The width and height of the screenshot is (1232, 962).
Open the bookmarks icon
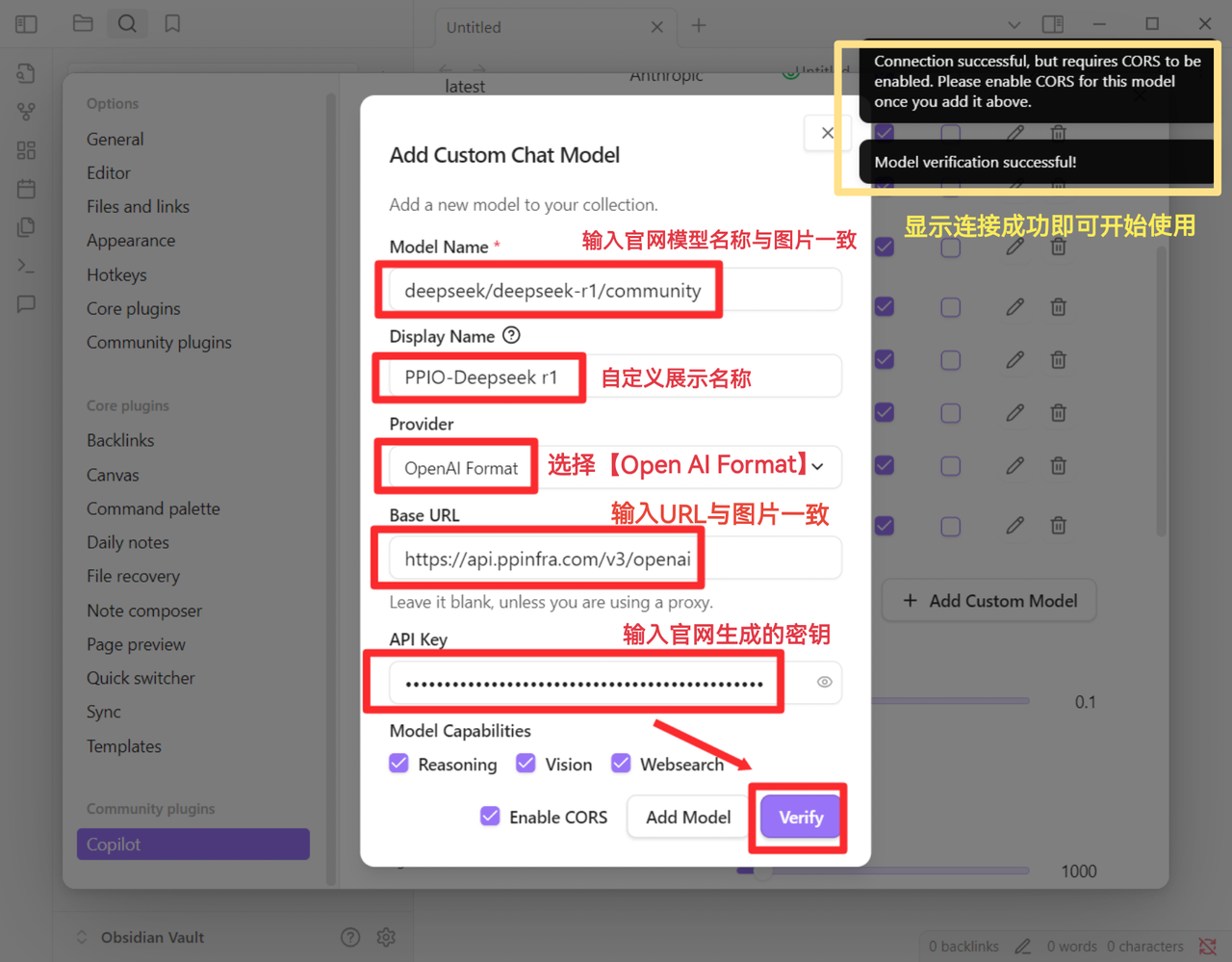pos(172,24)
